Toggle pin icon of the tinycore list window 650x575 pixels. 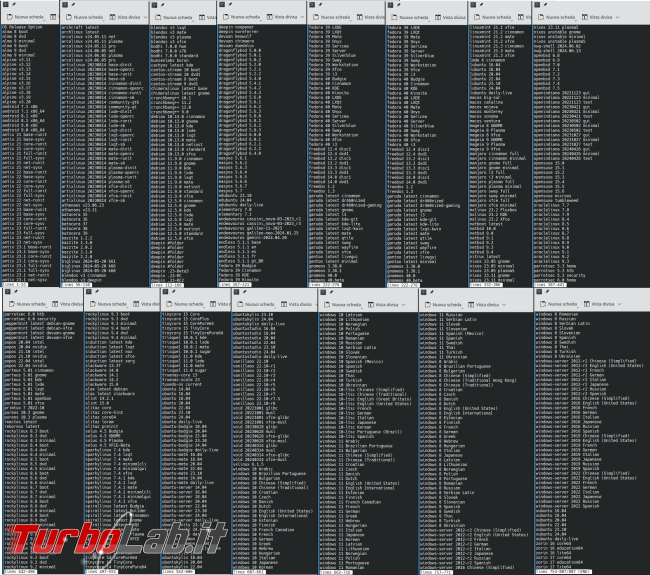pos(174,292)
